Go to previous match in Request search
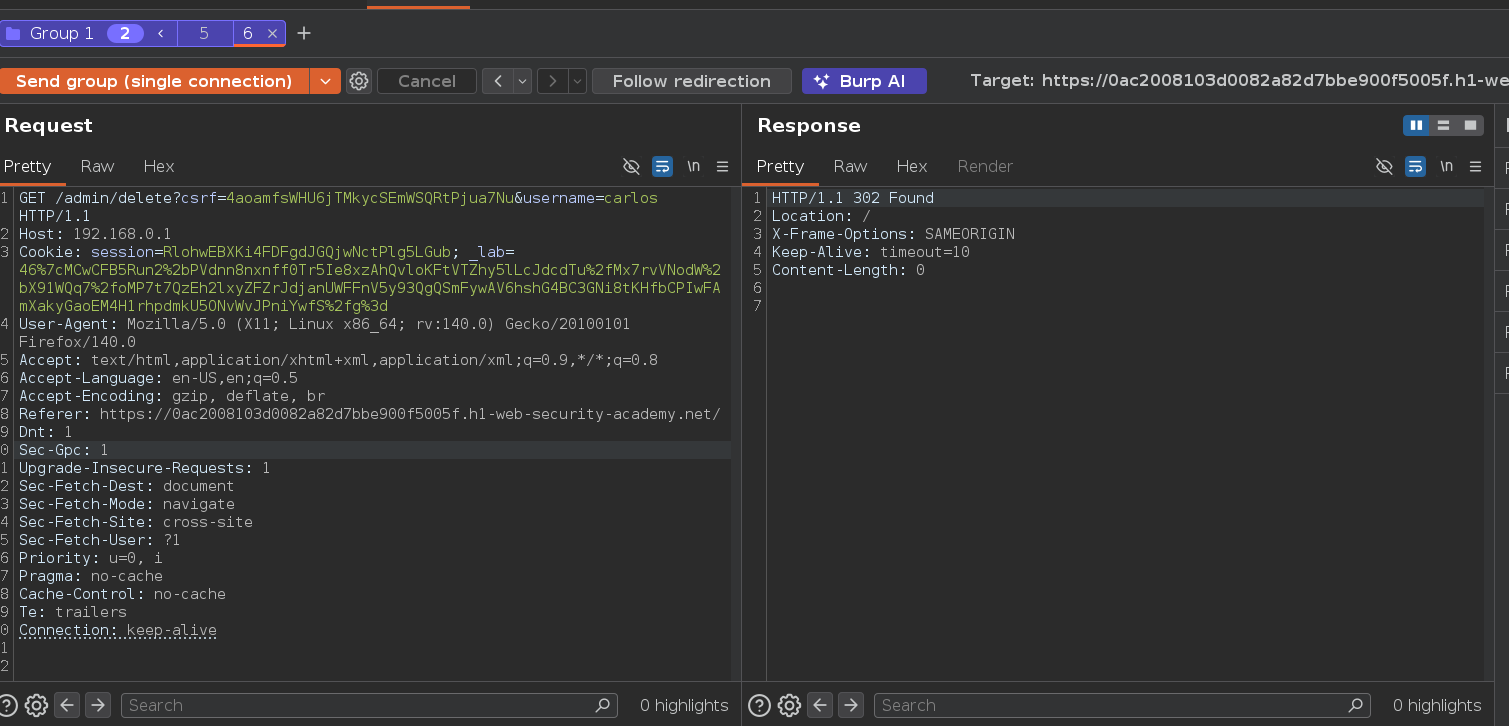 (67, 705)
